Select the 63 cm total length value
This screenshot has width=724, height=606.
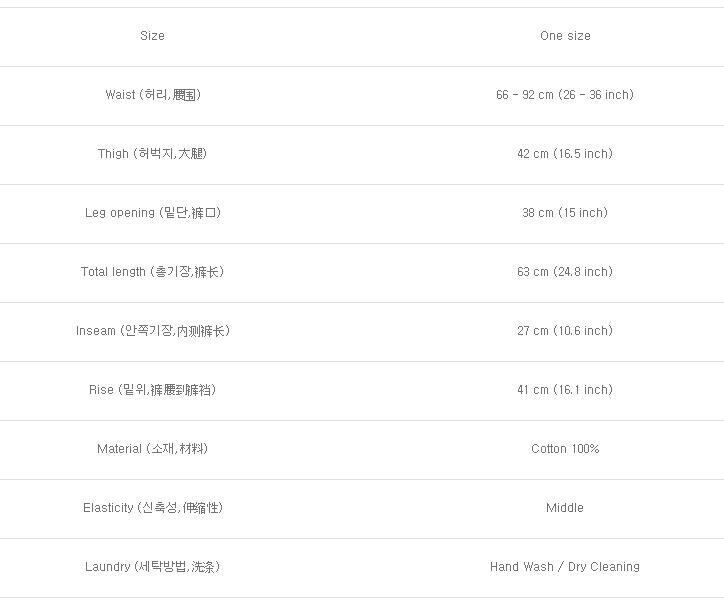pyautogui.click(x=564, y=272)
